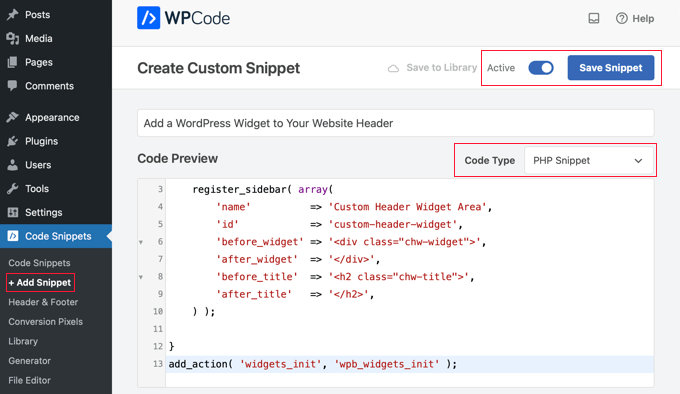Click Create Custom Snippet heading
This screenshot has height=394, width=680.
click(x=219, y=68)
